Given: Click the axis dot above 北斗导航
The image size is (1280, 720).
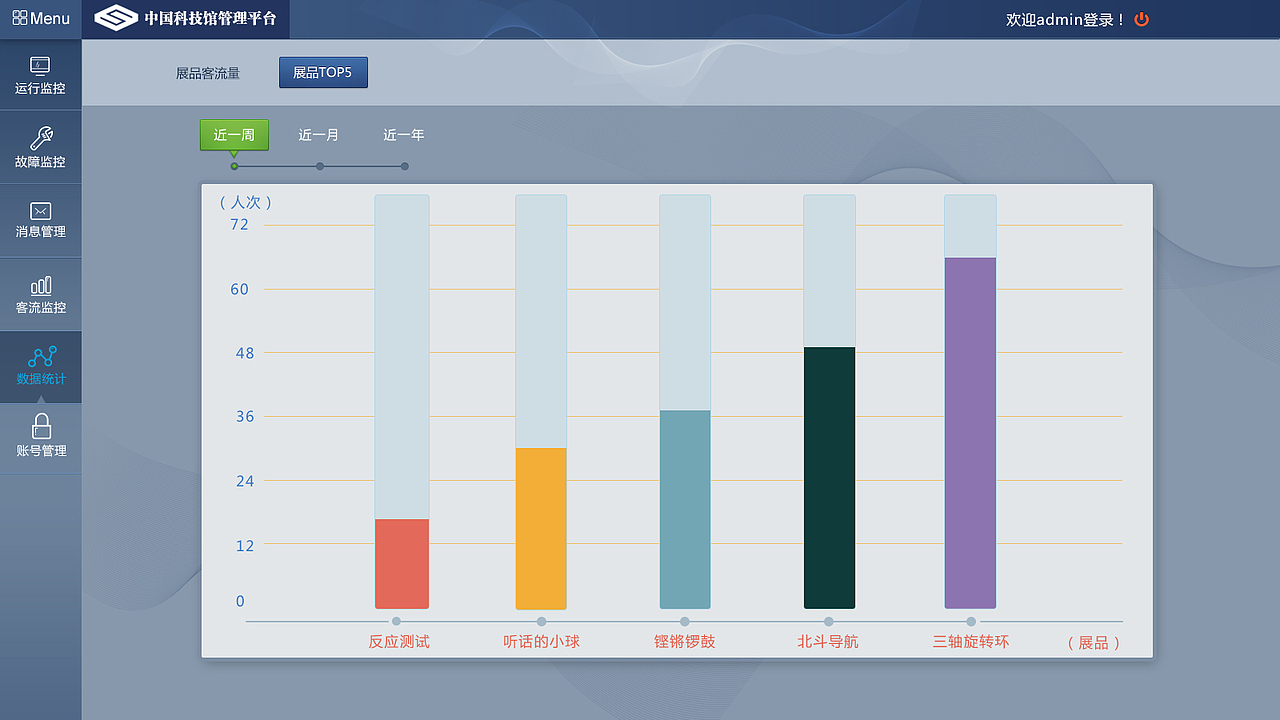Looking at the screenshot, I should click(x=828, y=622).
